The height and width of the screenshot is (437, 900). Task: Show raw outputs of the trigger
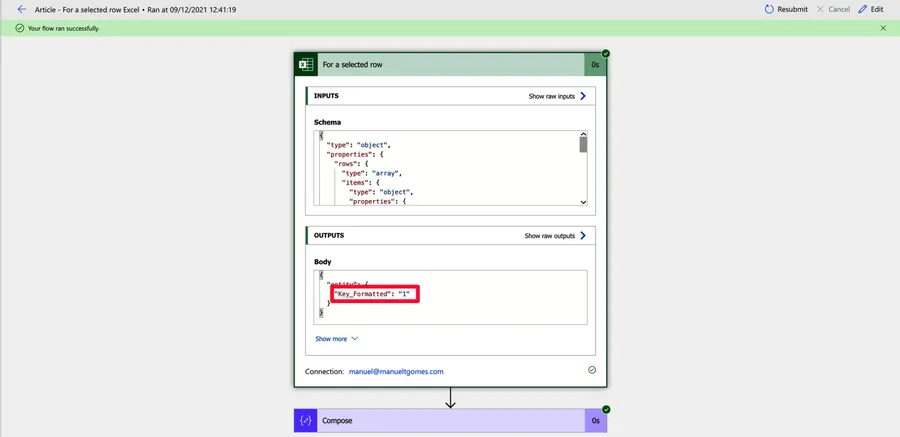coord(555,236)
